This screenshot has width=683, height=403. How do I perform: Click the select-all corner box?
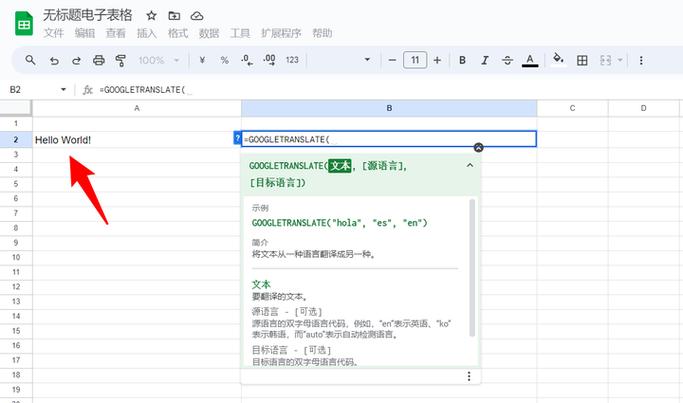tap(16, 108)
